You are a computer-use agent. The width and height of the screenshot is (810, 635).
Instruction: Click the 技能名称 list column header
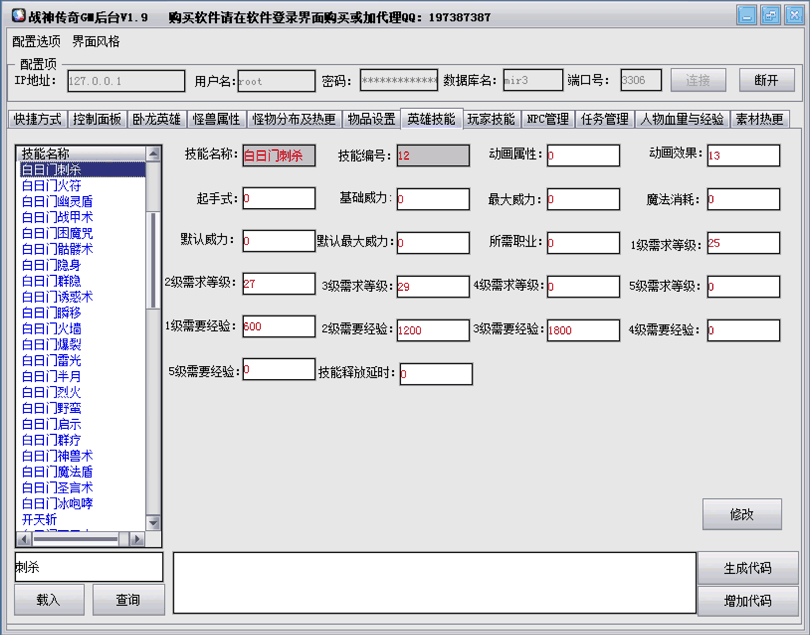[x=82, y=153]
